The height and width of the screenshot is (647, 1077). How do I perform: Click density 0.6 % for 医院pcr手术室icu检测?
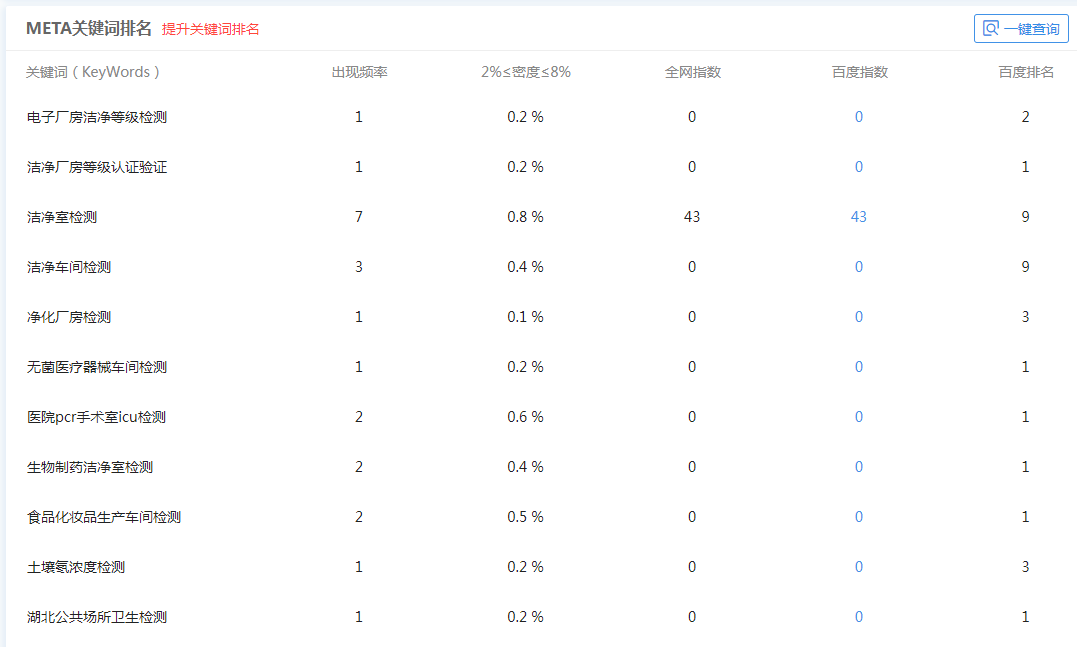click(525, 417)
